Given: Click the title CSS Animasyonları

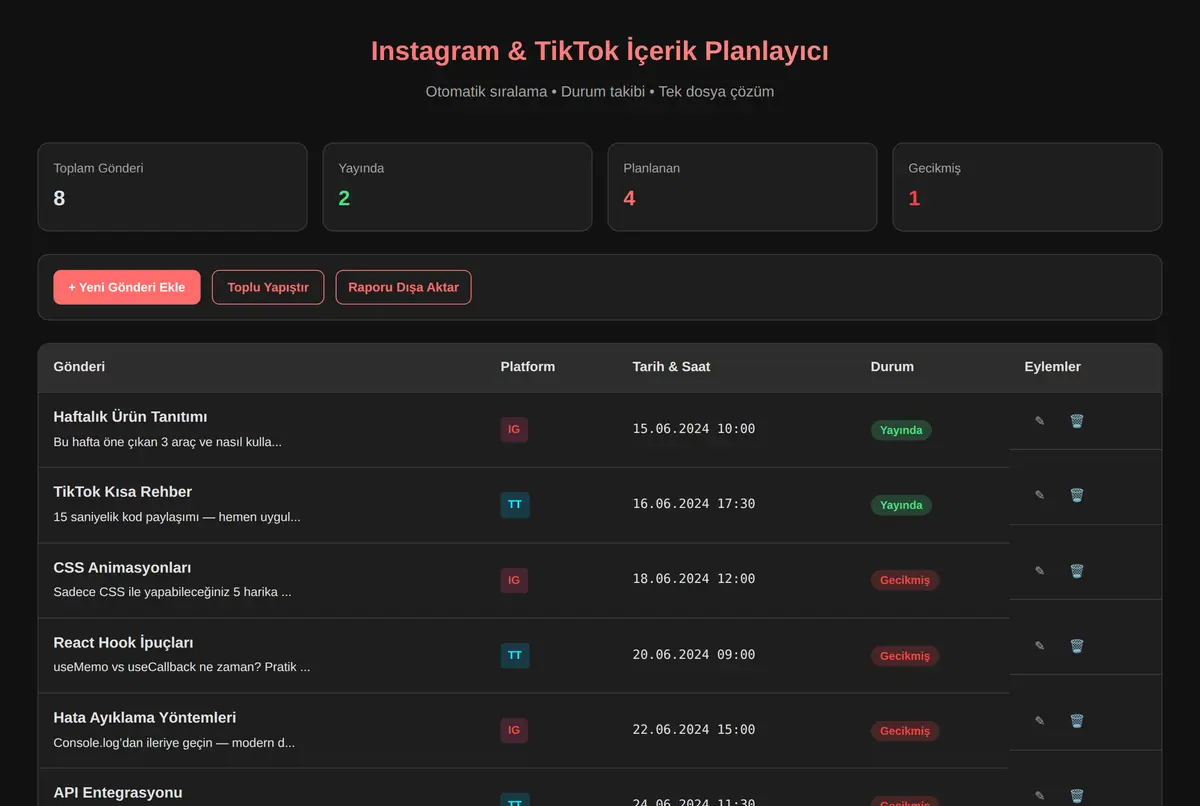Looking at the screenshot, I should 122,568.
